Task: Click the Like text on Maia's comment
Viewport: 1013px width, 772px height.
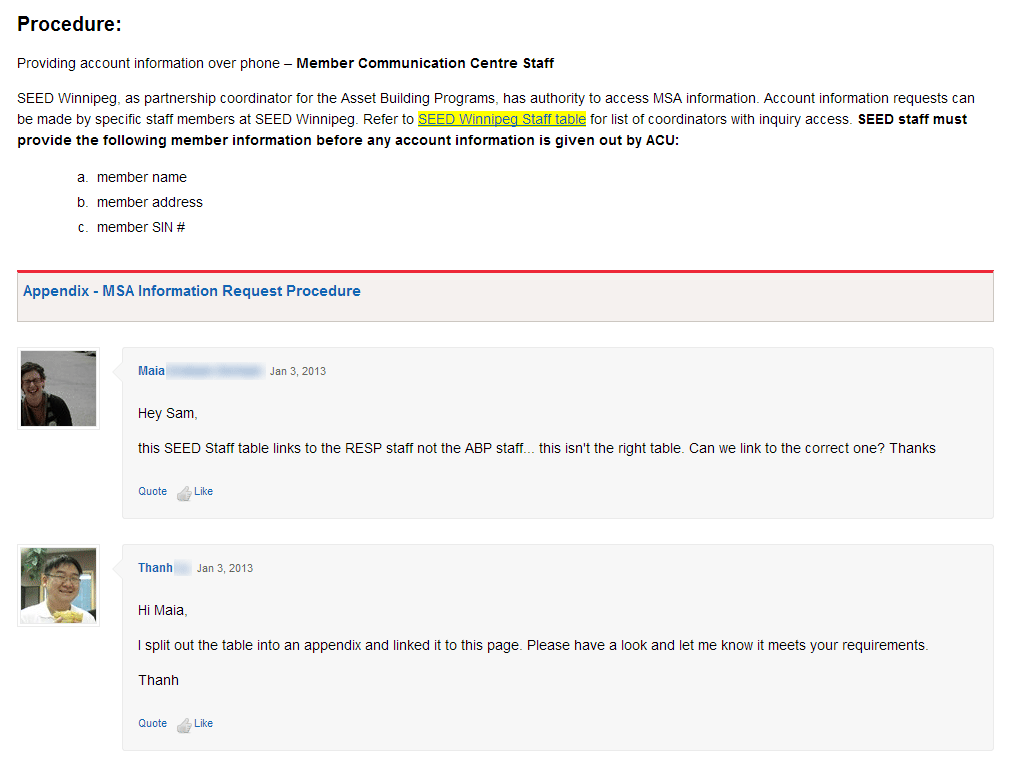Action: [204, 492]
